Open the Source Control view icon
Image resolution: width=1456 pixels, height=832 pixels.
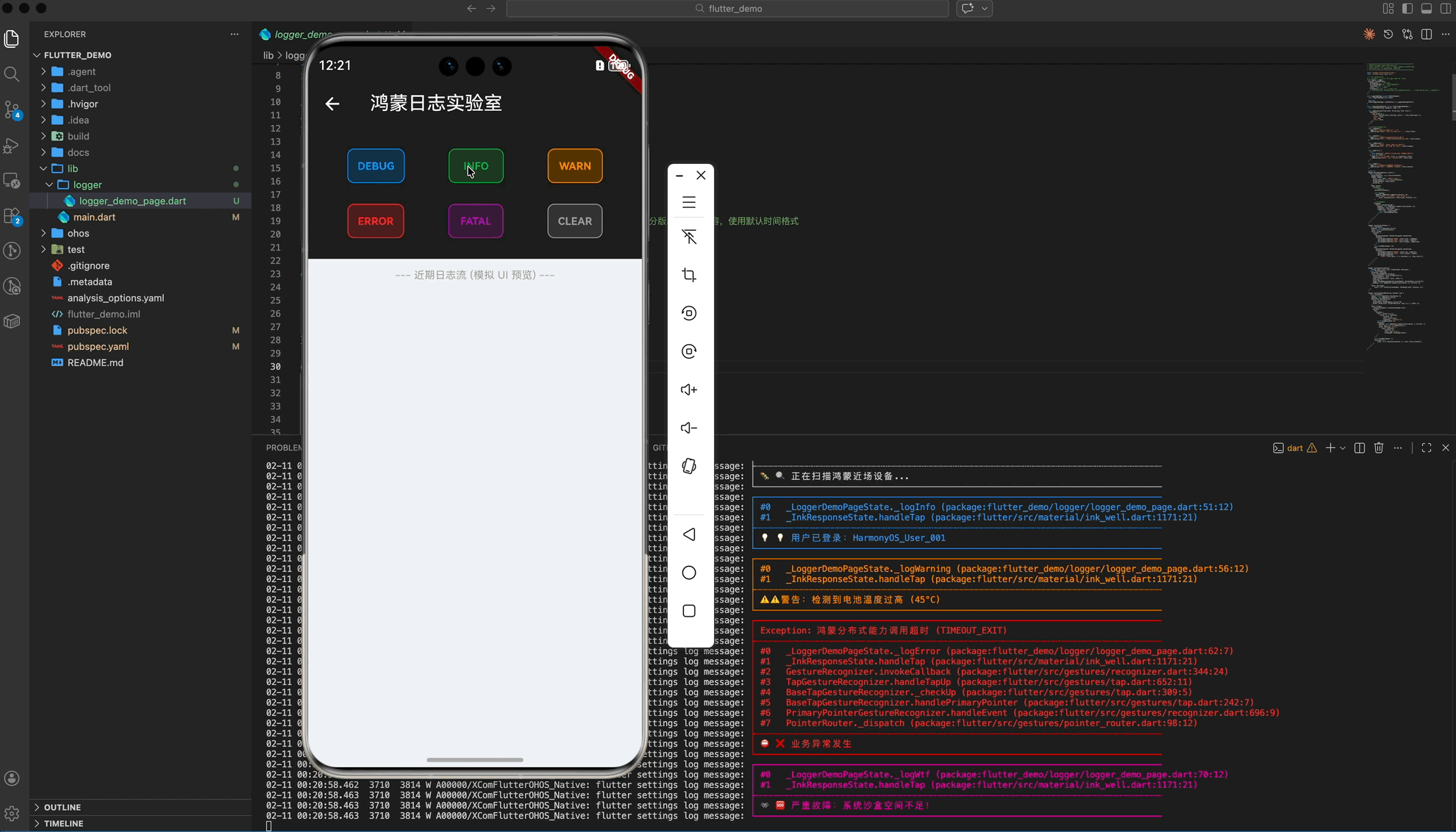12,110
